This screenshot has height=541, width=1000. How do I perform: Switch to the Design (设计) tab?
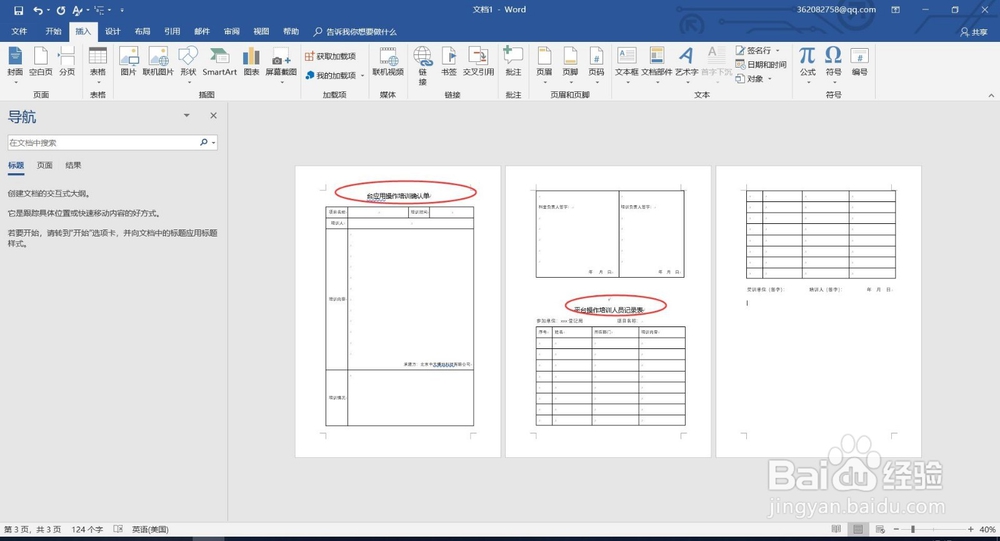pos(113,31)
